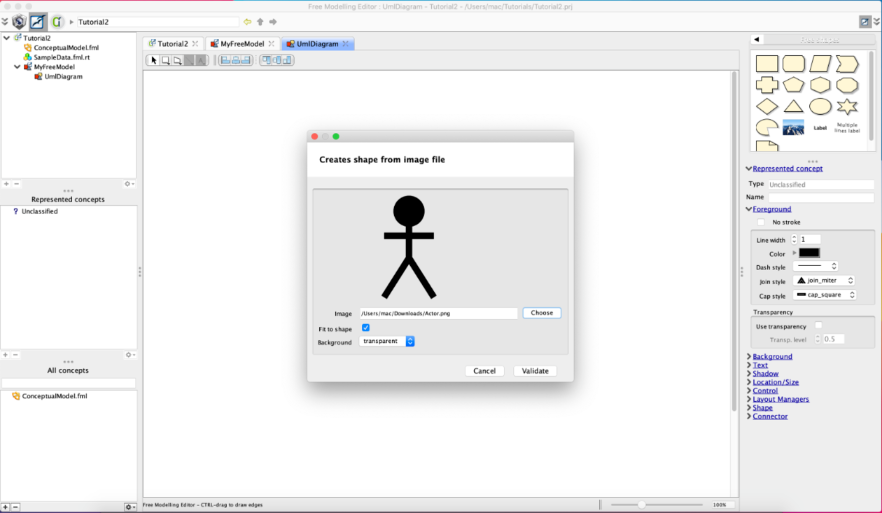This screenshot has width=882, height=513.
Task: Pick the six-pointed star shape from palette
Action: (847, 106)
